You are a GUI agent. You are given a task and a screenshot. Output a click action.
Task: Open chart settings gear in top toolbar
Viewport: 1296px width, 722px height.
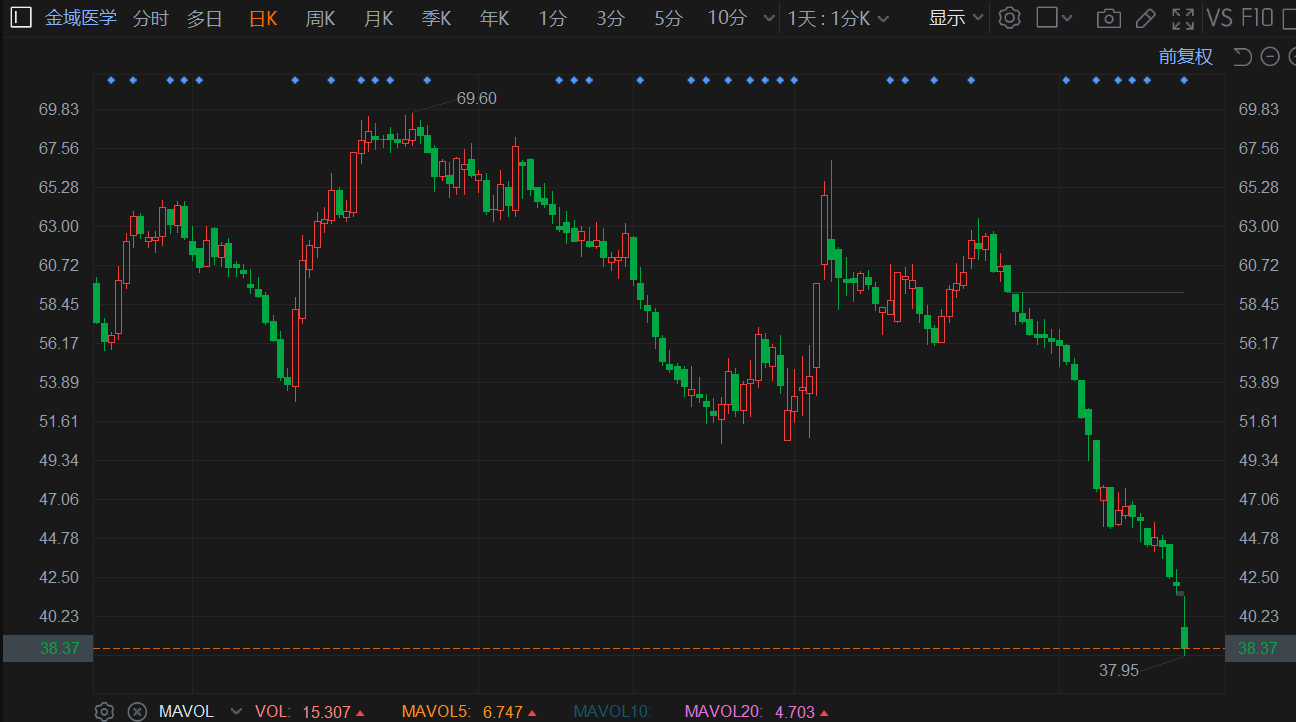[x=1010, y=18]
